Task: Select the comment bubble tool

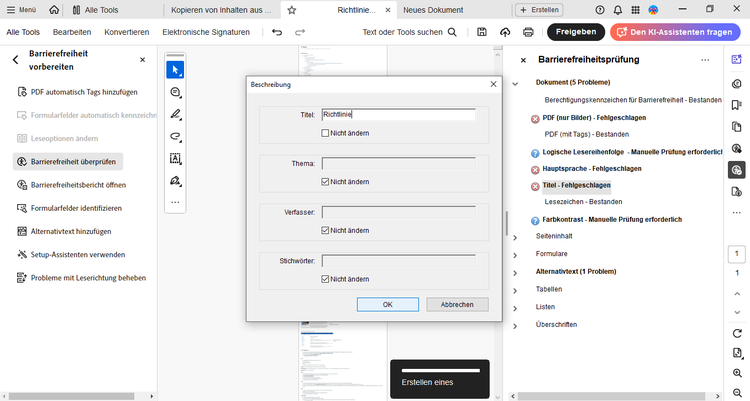Action: pyautogui.click(x=175, y=92)
